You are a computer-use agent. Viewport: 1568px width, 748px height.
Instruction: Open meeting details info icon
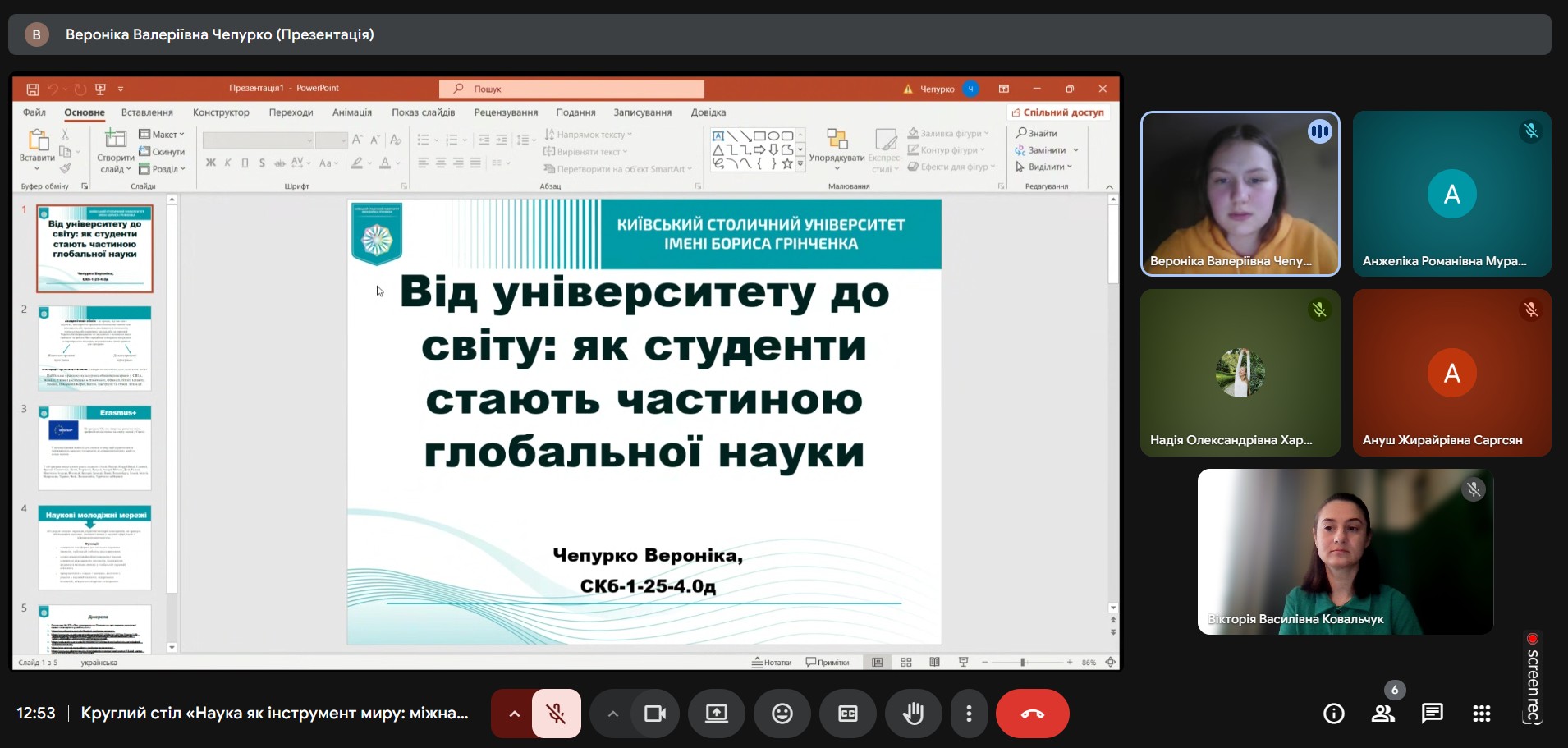1334,714
